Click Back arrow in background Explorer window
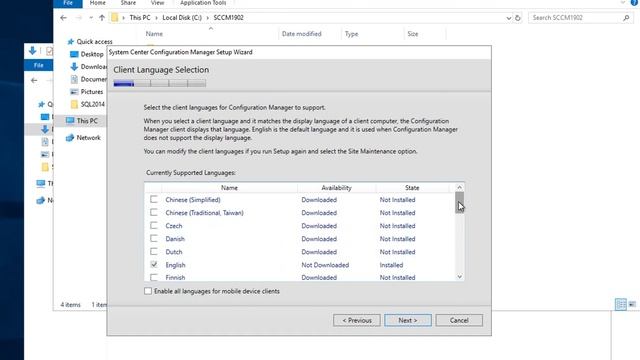This screenshot has height=360, width=640. pos(34,80)
